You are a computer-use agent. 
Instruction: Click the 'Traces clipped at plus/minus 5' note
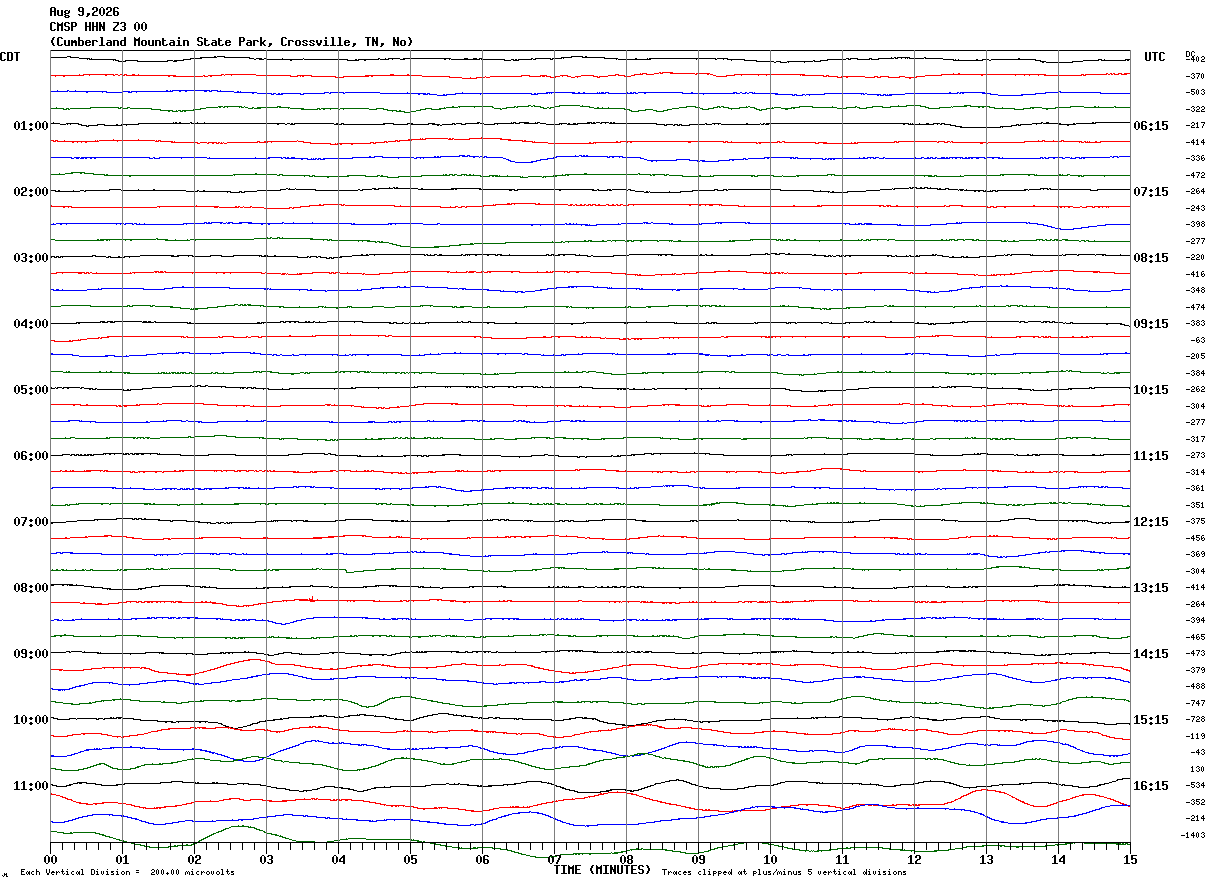pos(784,873)
